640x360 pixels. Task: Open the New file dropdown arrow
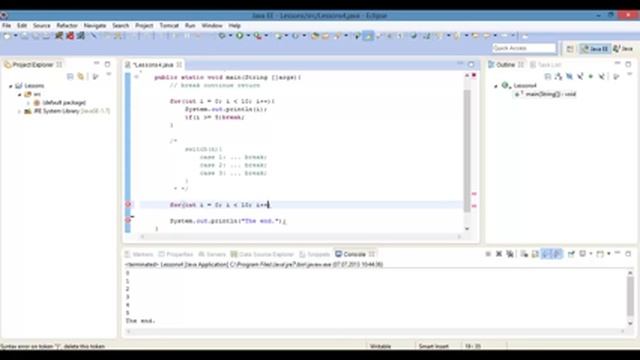click(x=16, y=36)
